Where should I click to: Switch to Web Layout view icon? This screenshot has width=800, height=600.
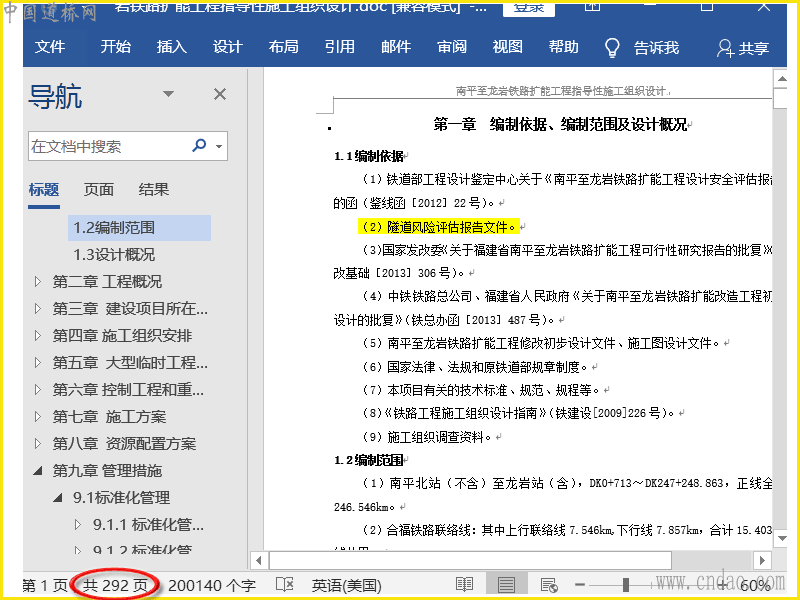click(x=549, y=585)
